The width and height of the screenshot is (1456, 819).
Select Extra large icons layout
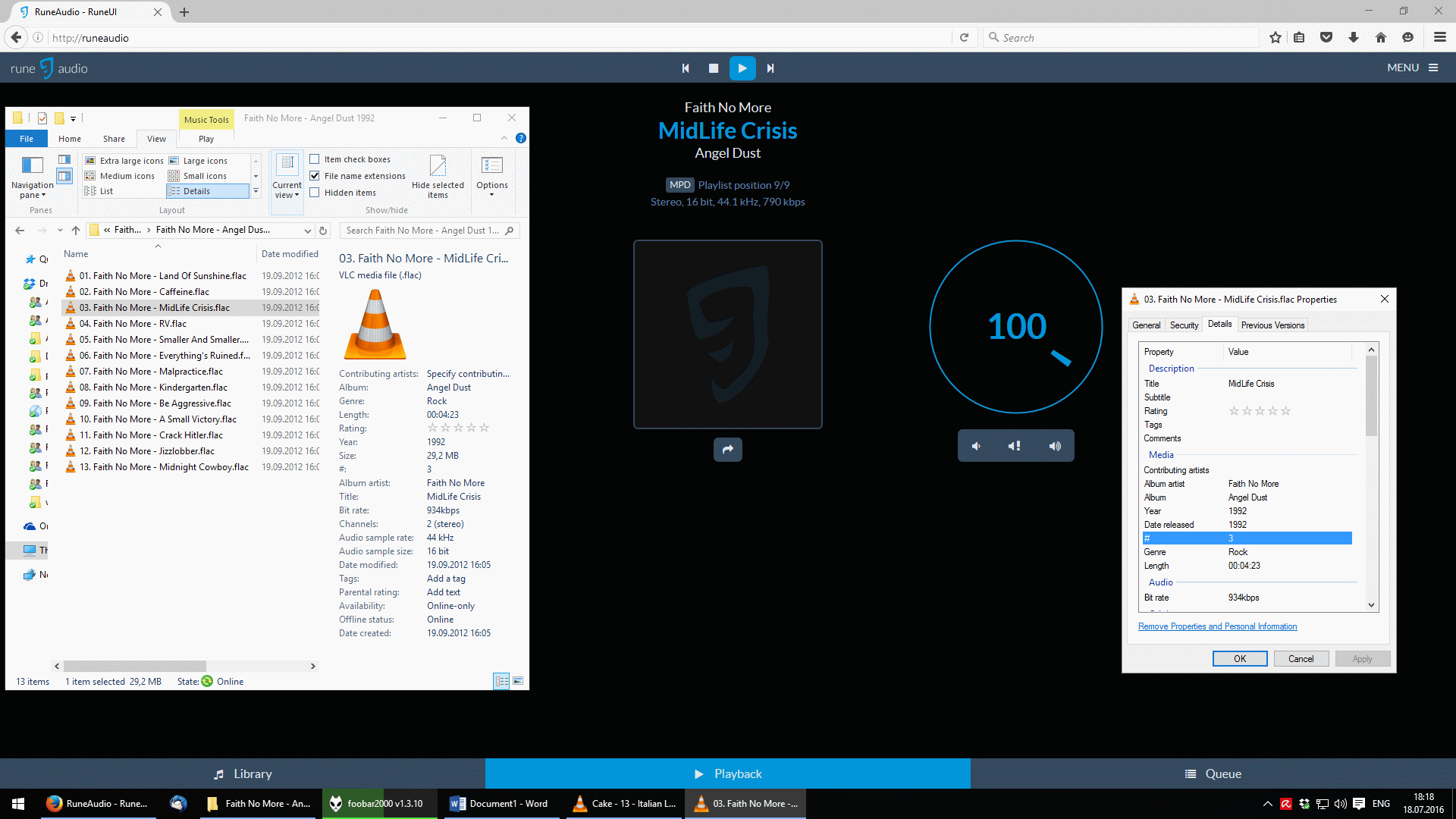point(124,161)
